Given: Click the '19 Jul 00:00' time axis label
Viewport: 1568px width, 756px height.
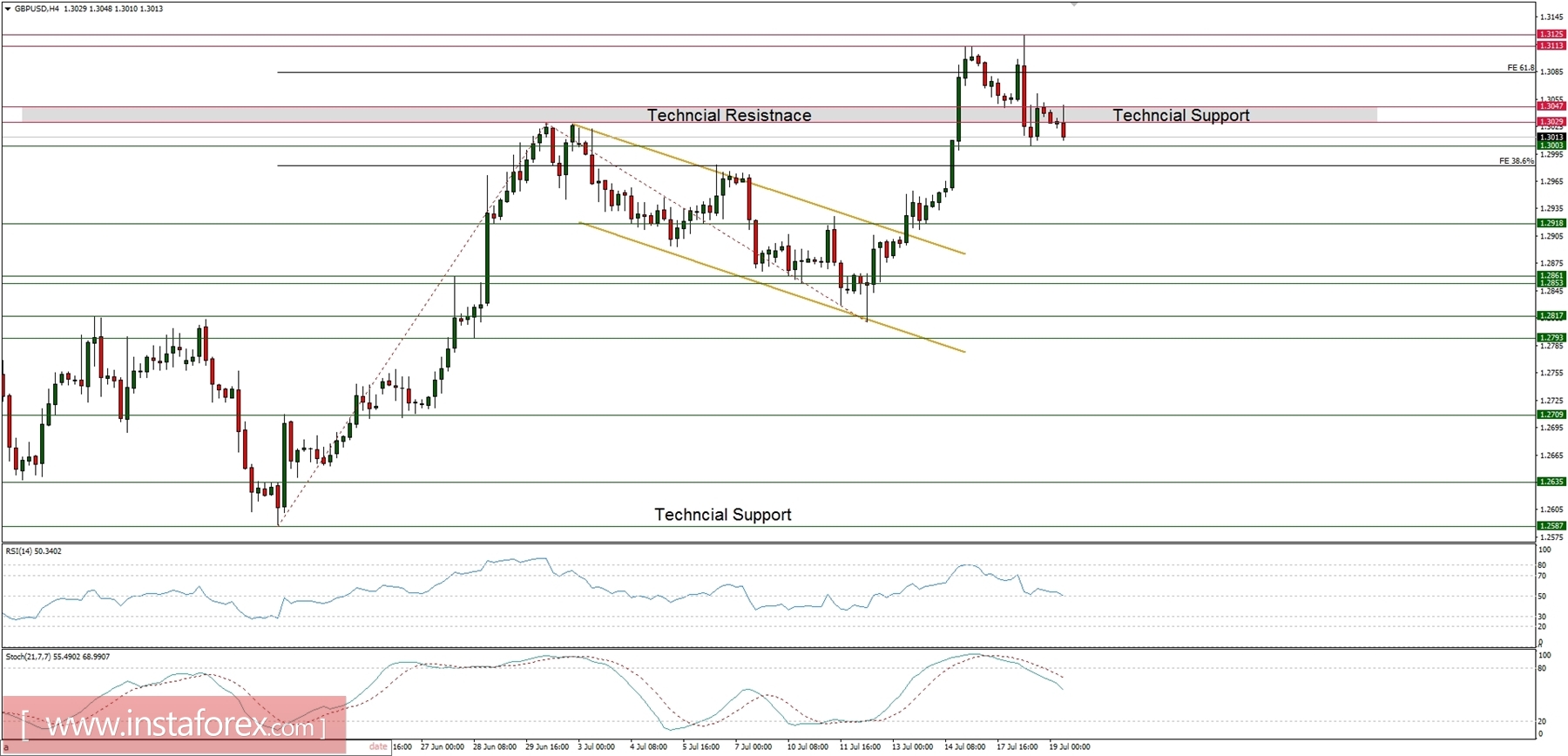Looking at the screenshot, I should click(1070, 746).
